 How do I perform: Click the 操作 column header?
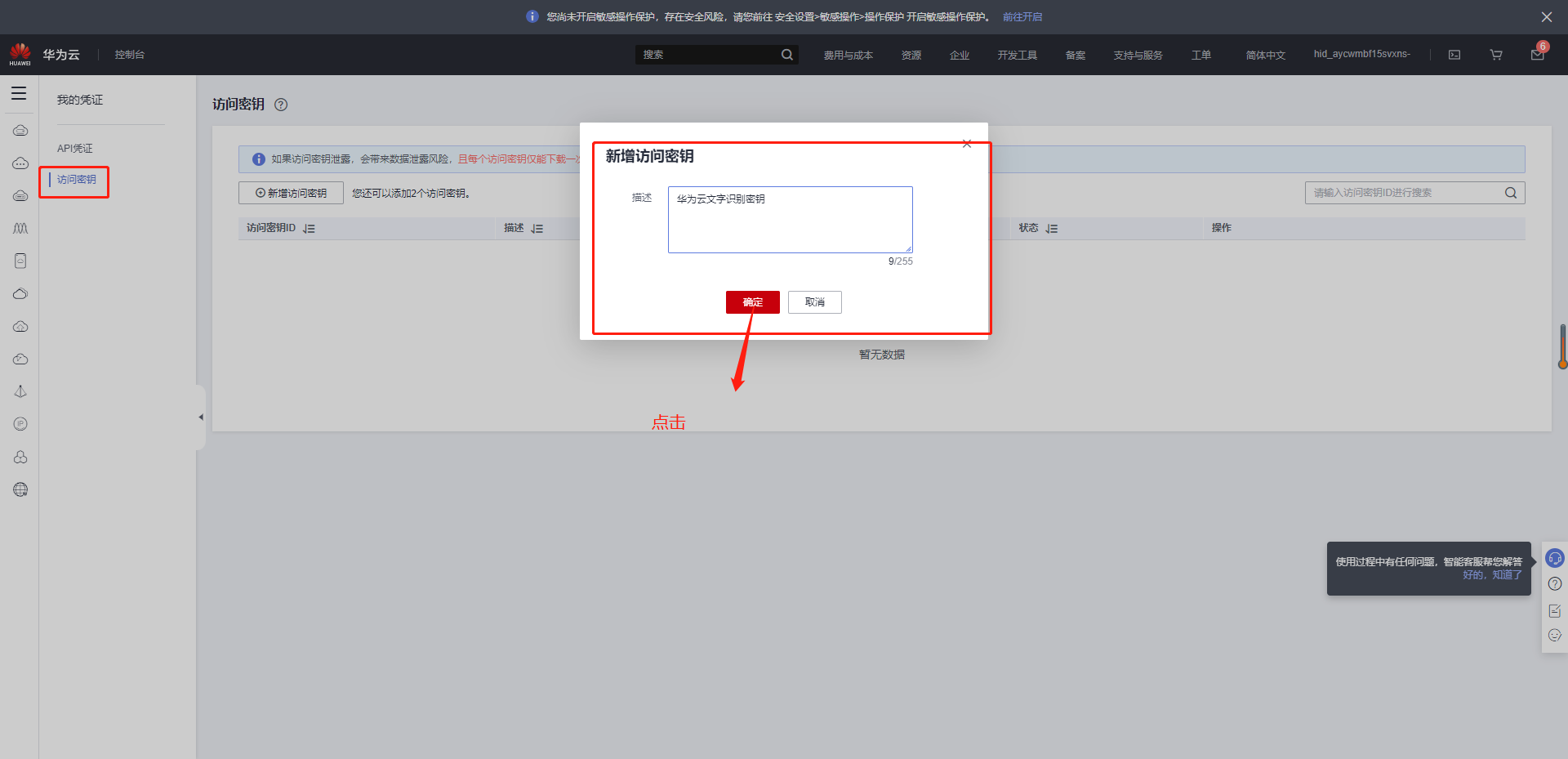pyautogui.click(x=1222, y=228)
